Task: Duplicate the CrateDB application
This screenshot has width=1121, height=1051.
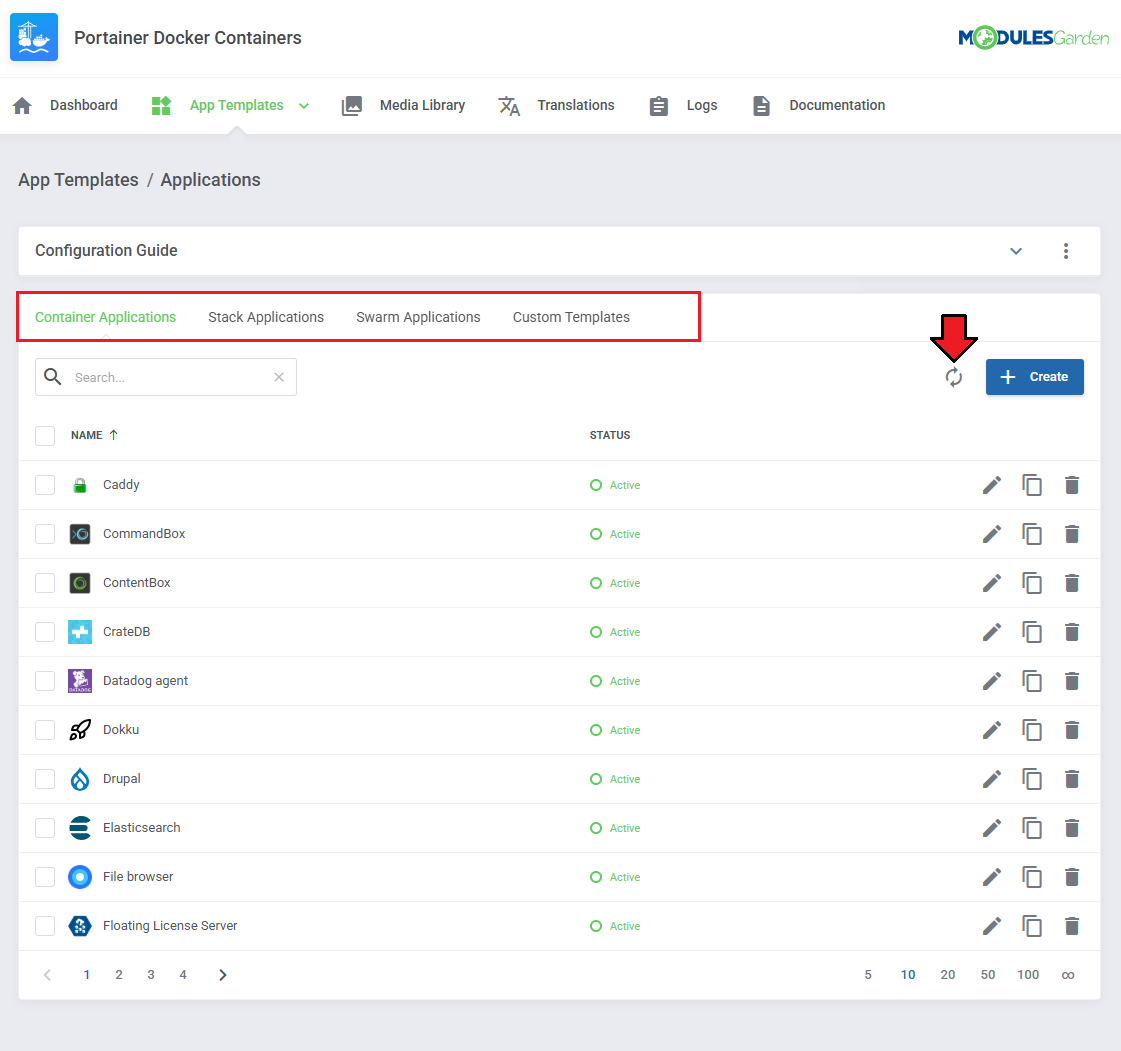Action: [x=1032, y=632]
